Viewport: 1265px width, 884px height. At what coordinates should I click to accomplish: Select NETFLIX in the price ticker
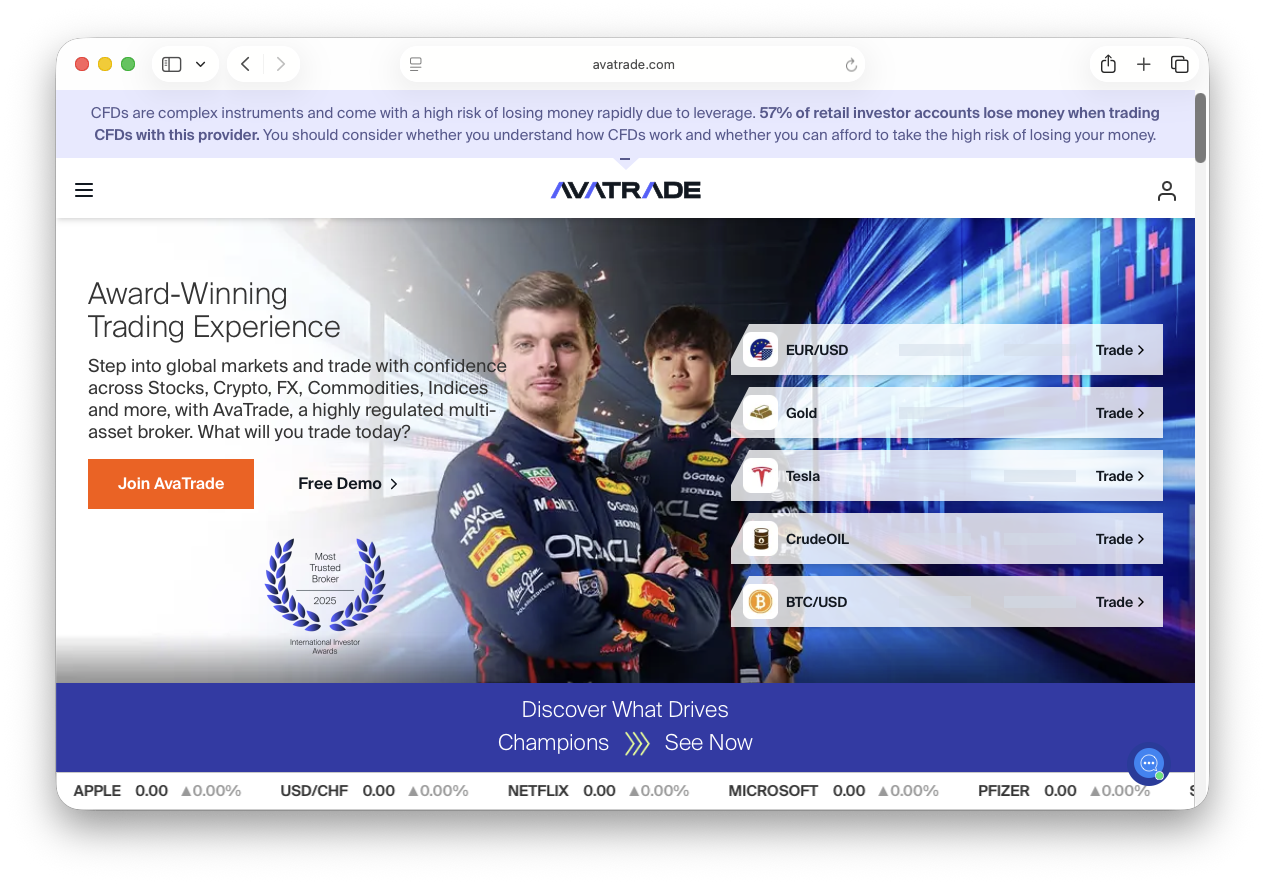(538, 790)
